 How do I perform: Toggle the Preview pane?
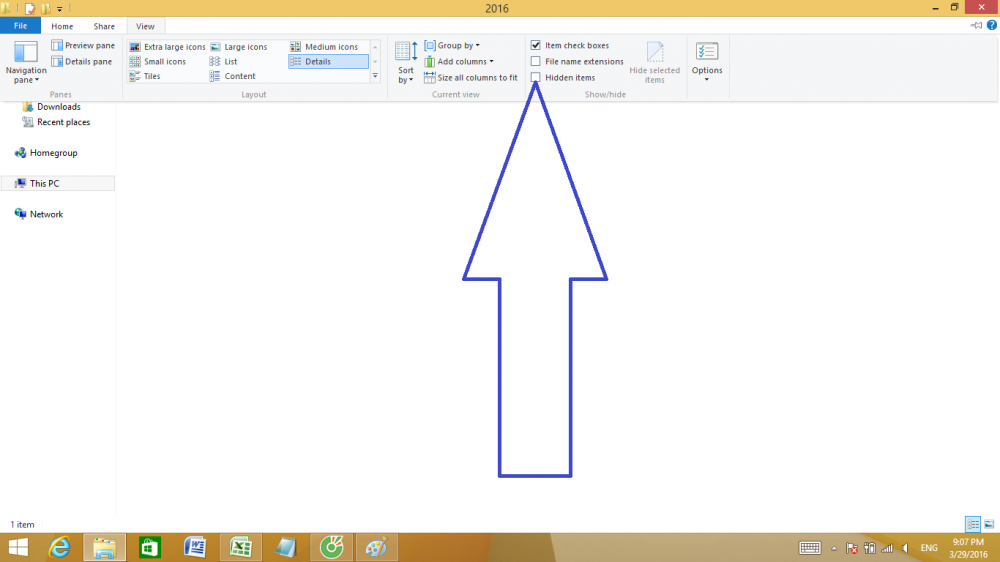[x=83, y=45]
